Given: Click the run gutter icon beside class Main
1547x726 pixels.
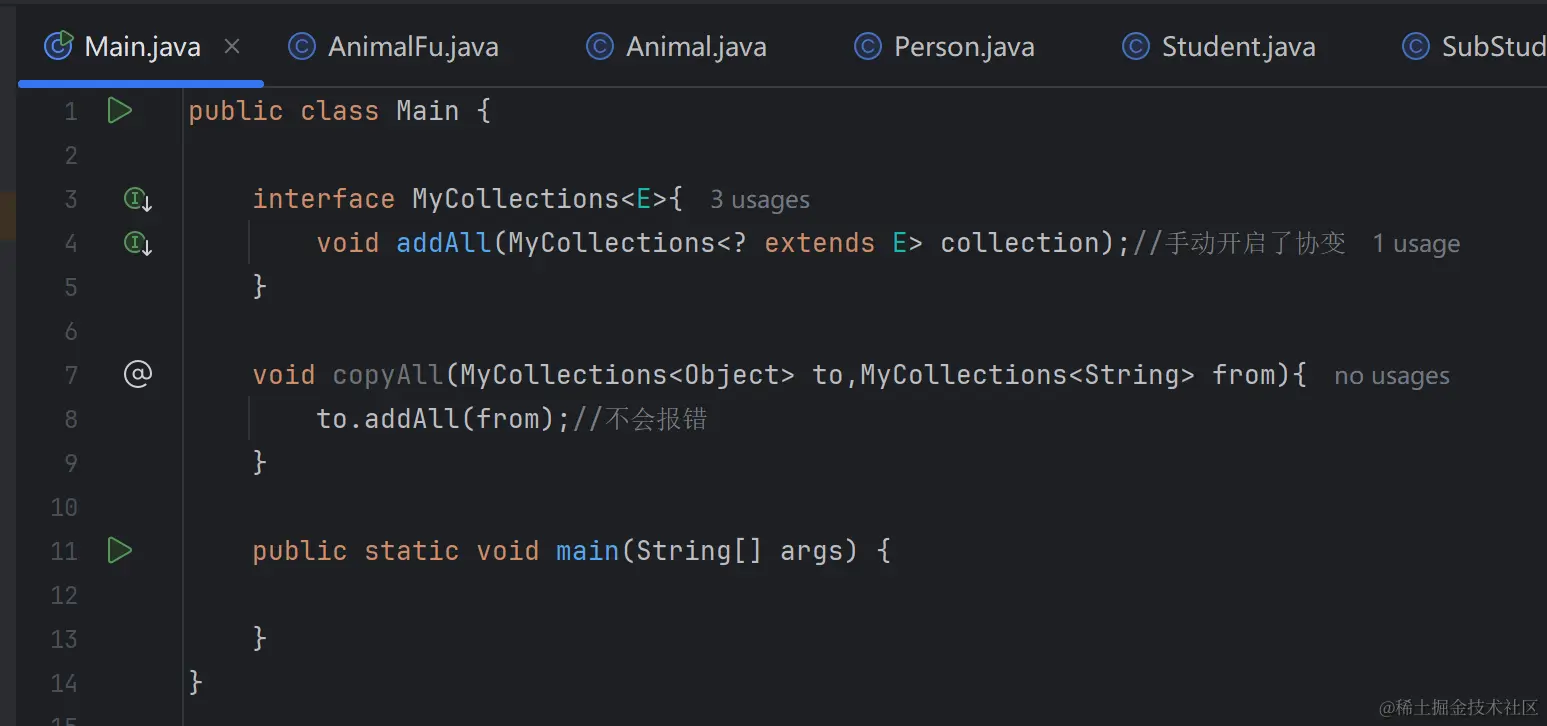Looking at the screenshot, I should coord(120,110).
